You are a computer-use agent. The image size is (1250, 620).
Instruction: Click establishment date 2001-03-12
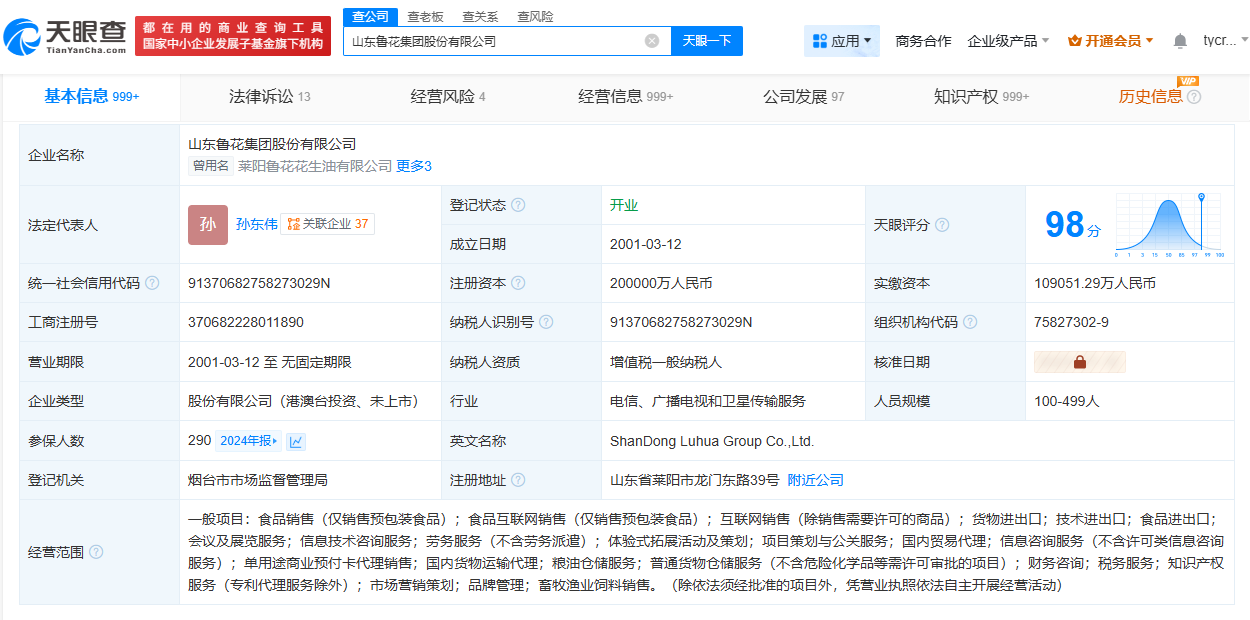pyautogui.click(x=646, y=244)
